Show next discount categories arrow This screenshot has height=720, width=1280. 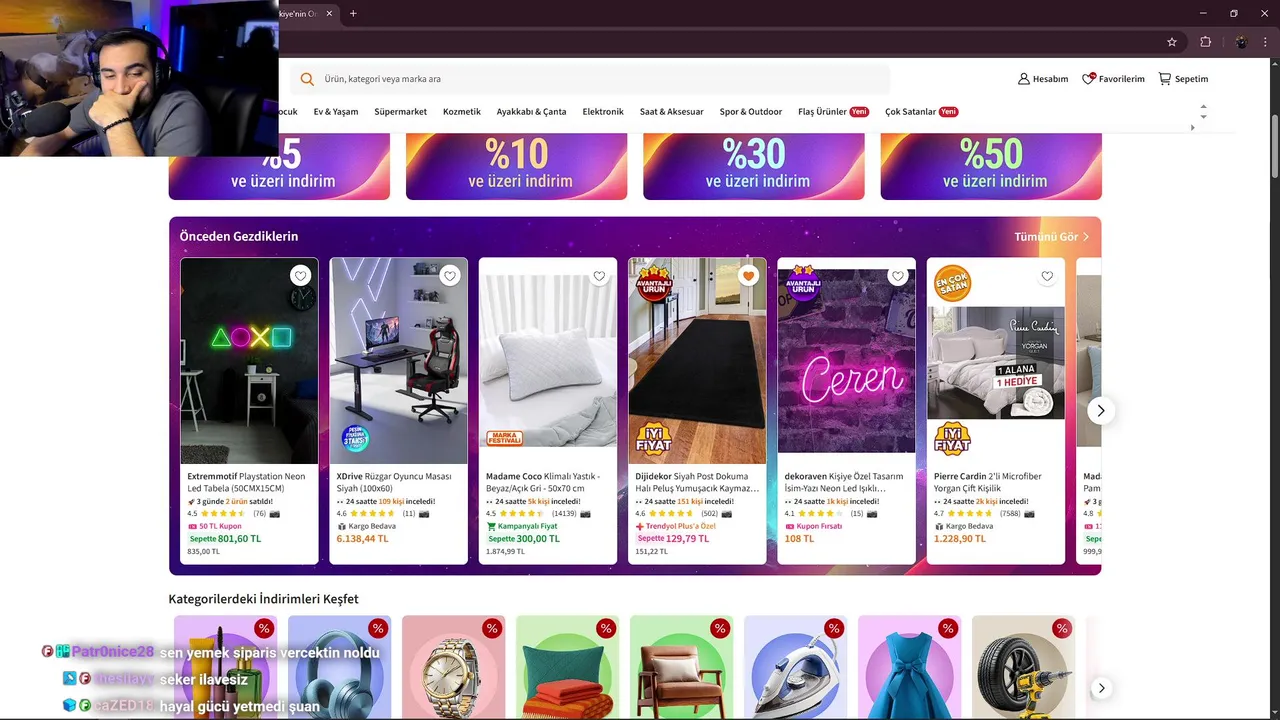click(1101, 688)
